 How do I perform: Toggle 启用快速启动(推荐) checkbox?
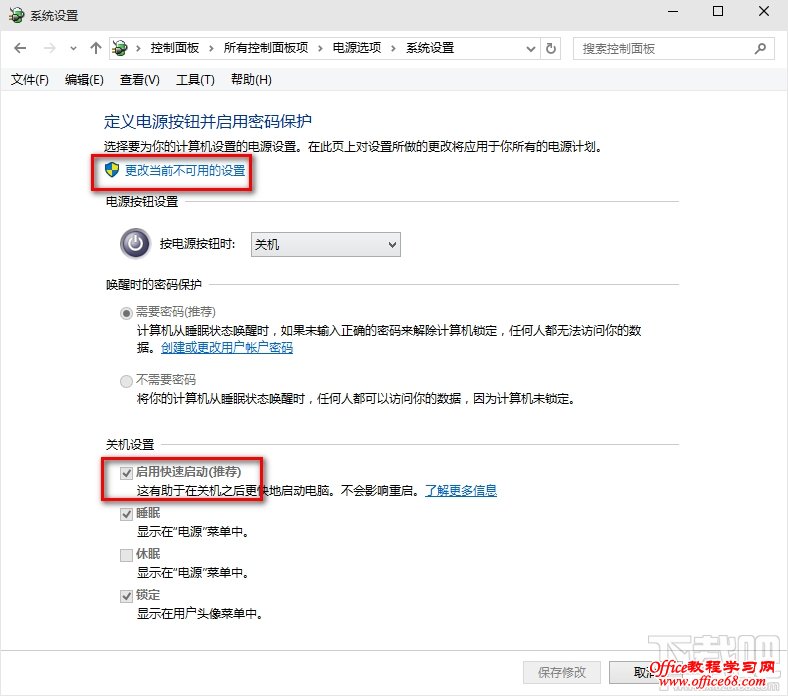click(126, 473)
